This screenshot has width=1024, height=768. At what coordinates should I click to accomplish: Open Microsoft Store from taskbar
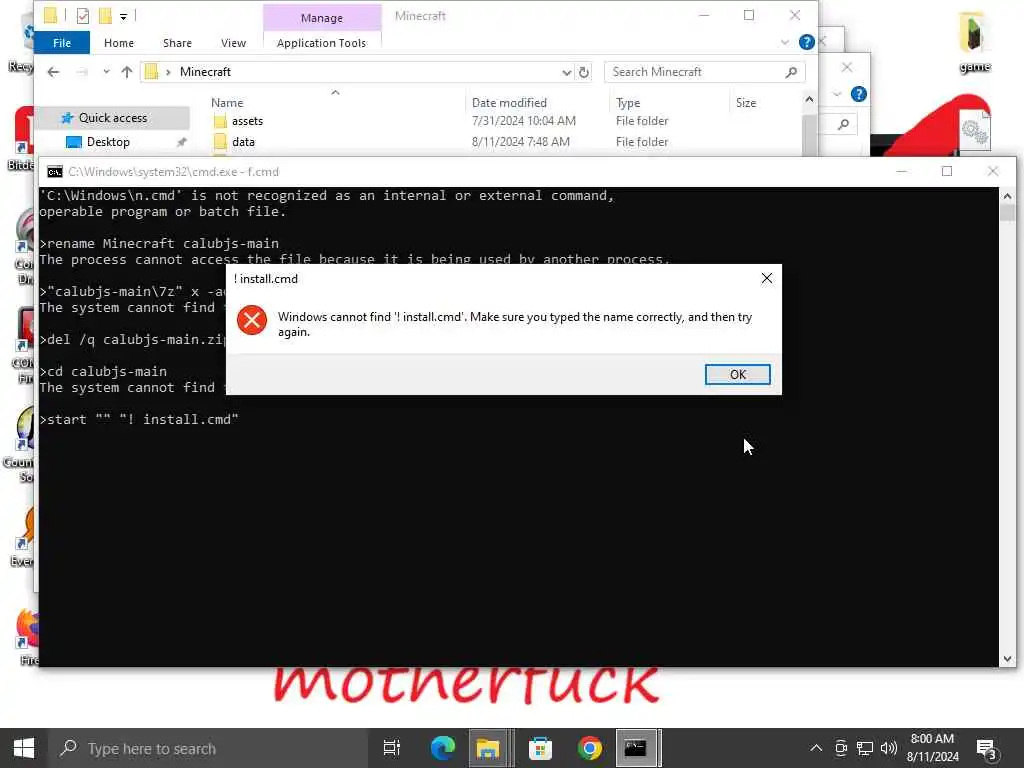(x=540, y=748)
